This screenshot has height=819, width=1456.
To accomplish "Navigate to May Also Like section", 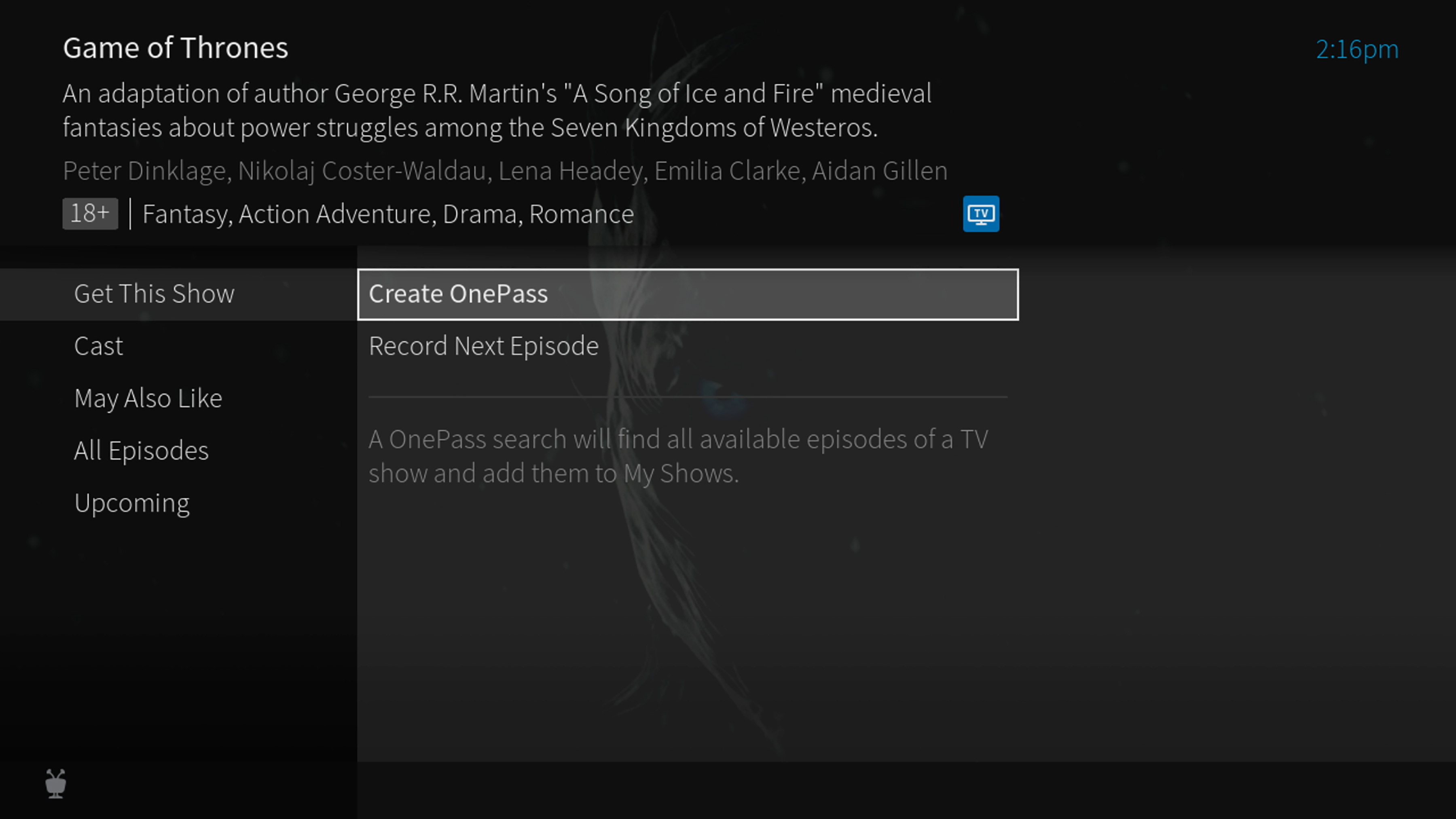I will 148,398.
